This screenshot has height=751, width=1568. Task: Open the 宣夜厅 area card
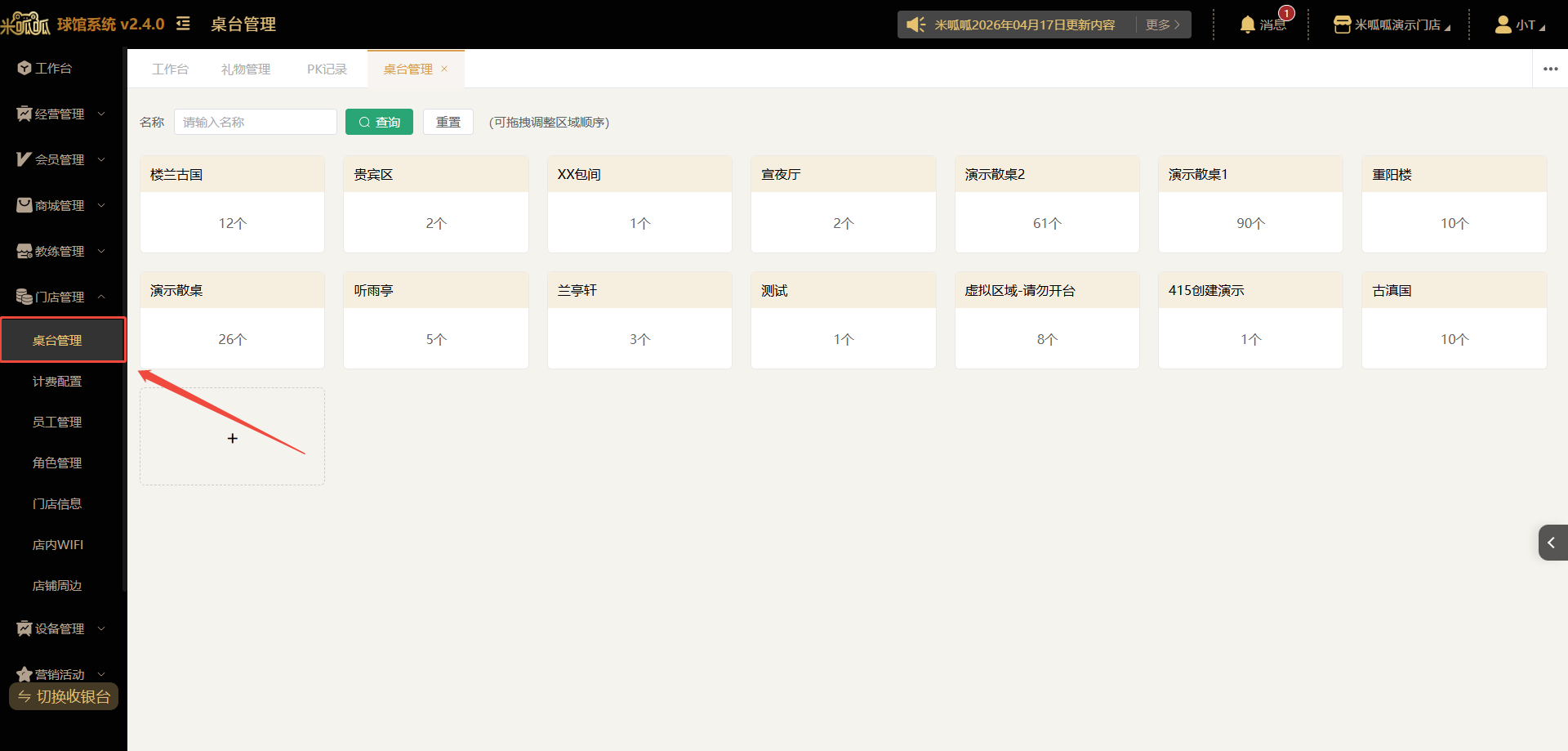(x=843, y=204)
